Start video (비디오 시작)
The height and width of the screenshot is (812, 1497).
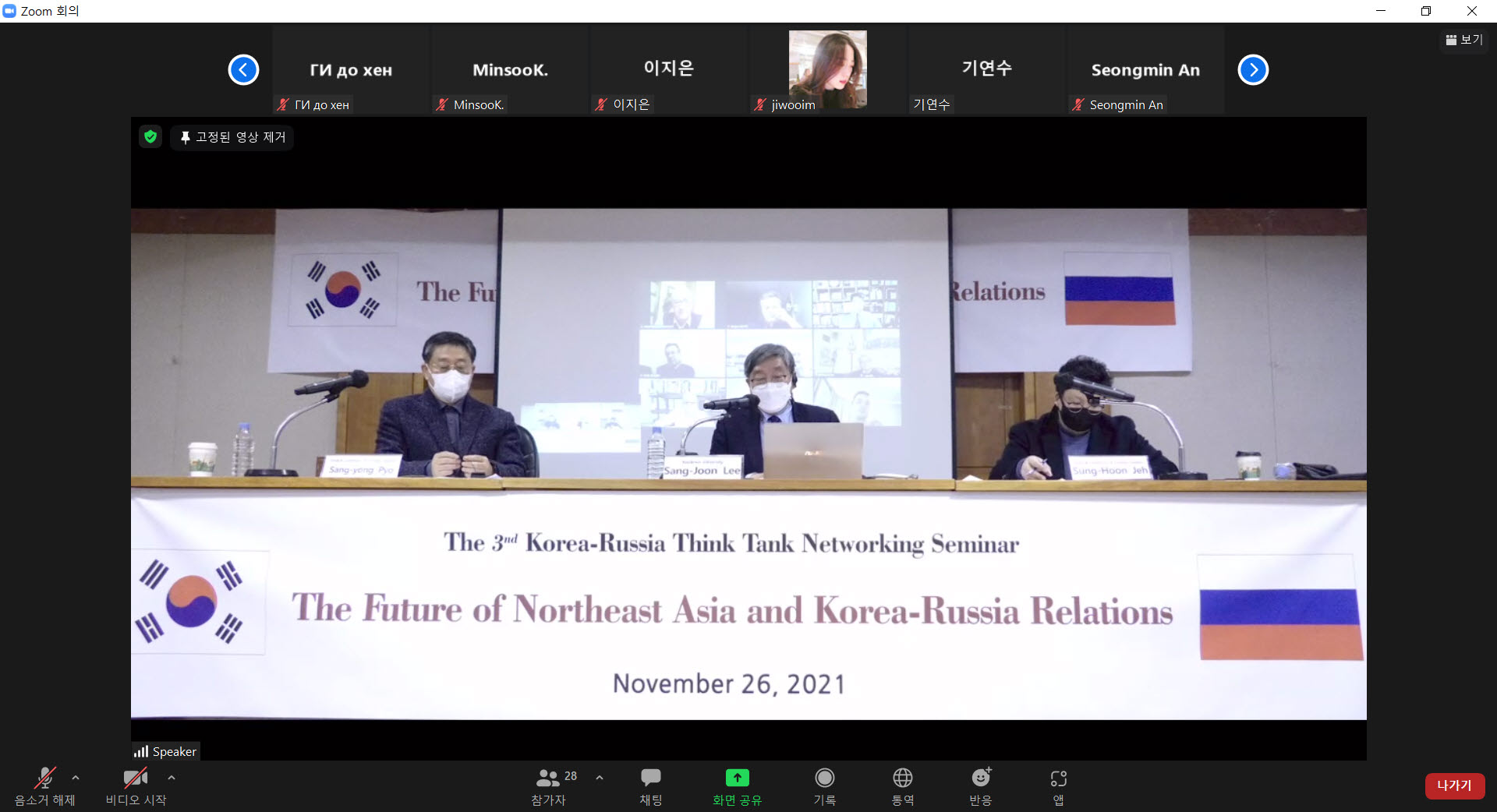point(135,778)
